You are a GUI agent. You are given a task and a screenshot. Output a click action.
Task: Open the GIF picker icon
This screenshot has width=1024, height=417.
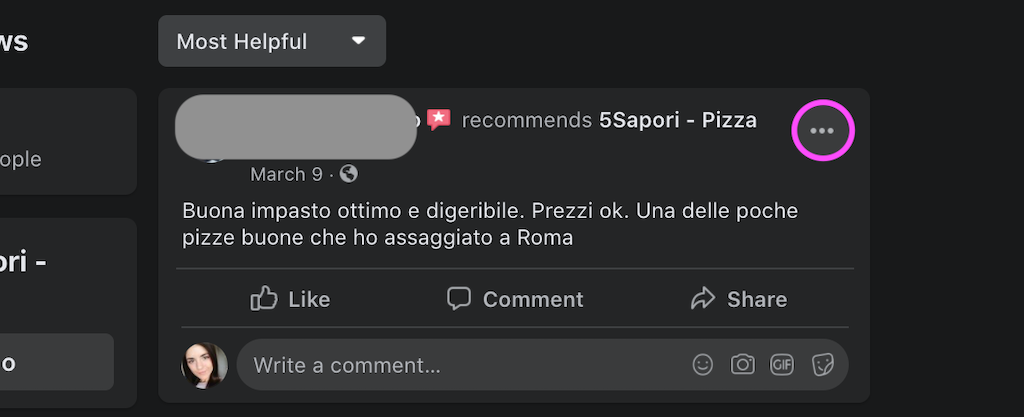coord(782,364)
